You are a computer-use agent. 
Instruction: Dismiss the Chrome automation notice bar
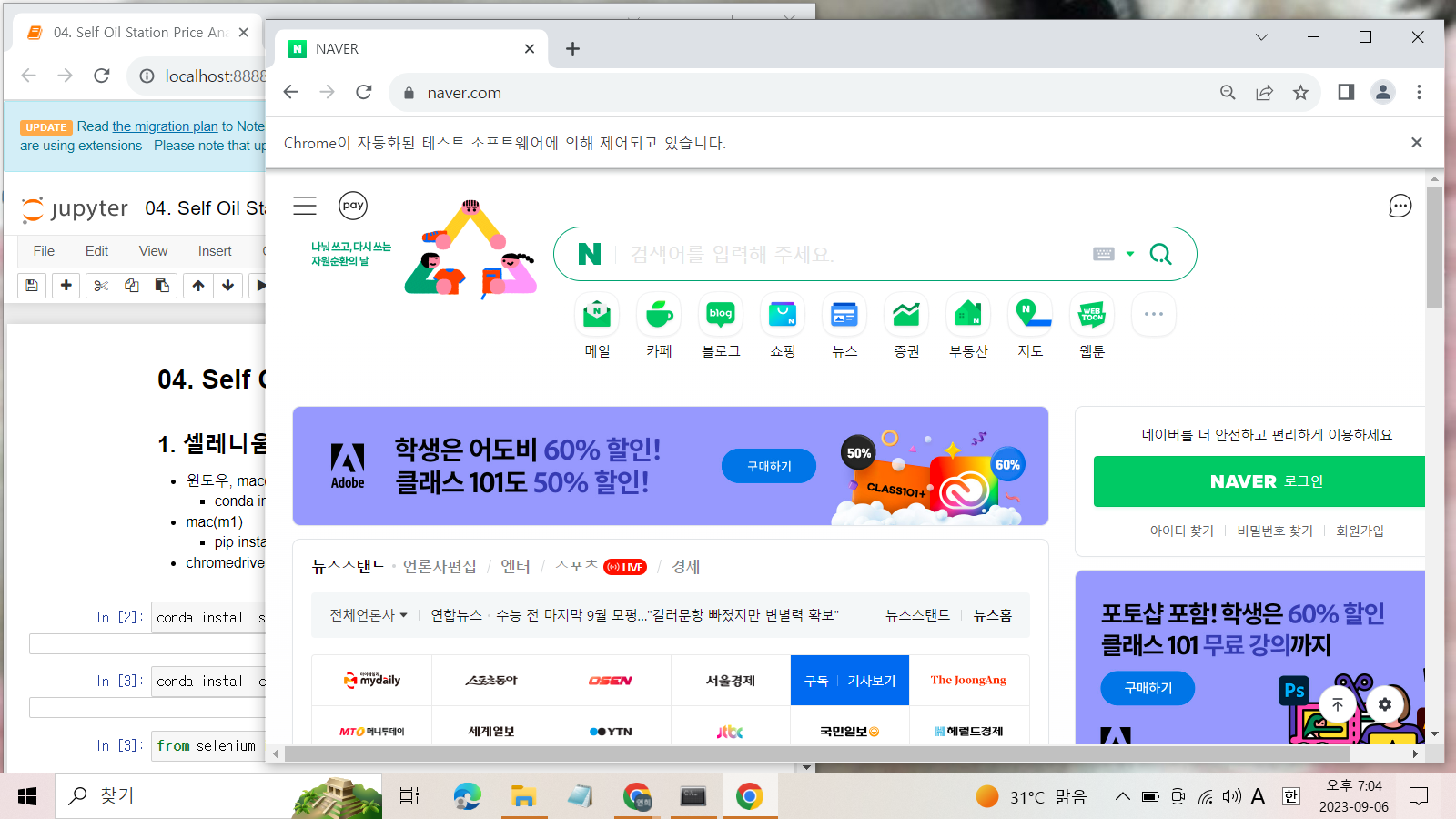coord(1417,142)
